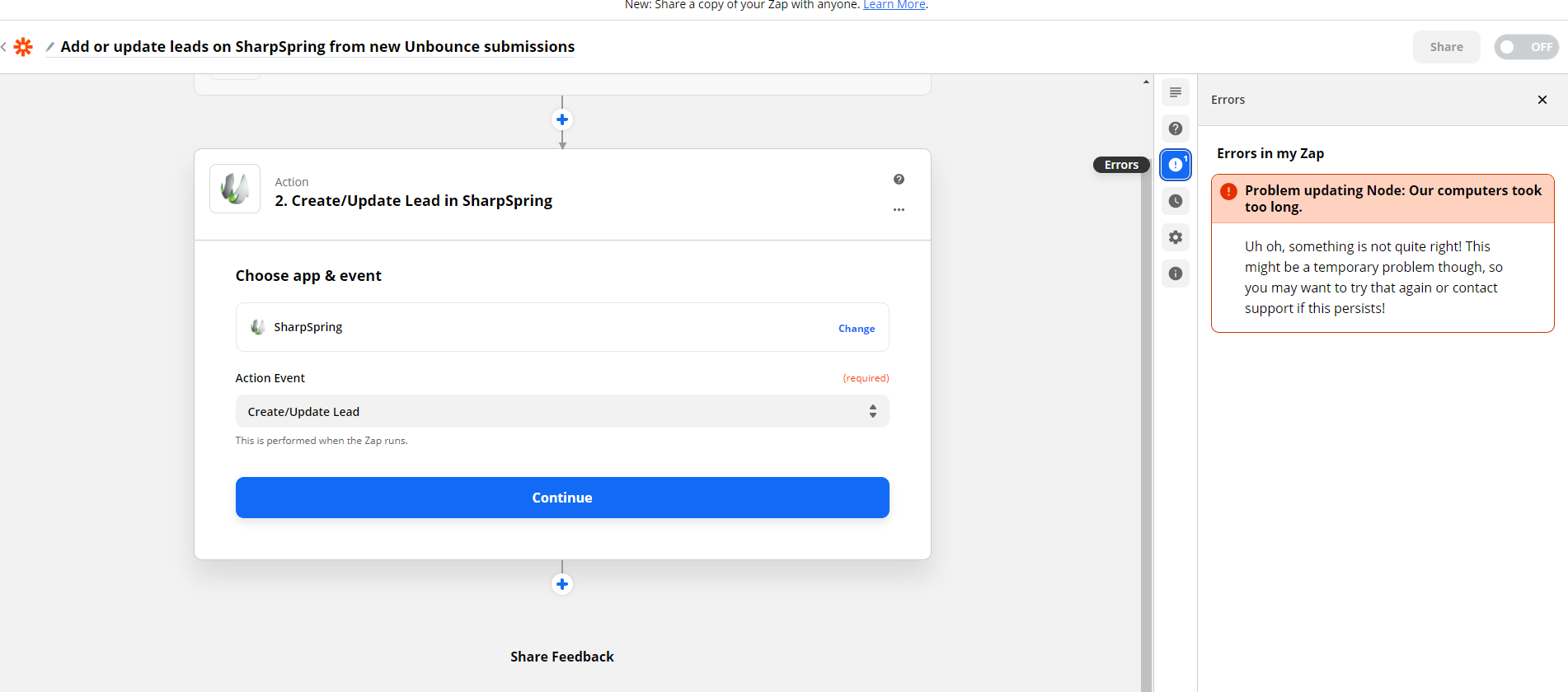Screen dimensions: 1568x692
Task: Open the Settings gear sidebar icon
Action: pos(1176,237)
